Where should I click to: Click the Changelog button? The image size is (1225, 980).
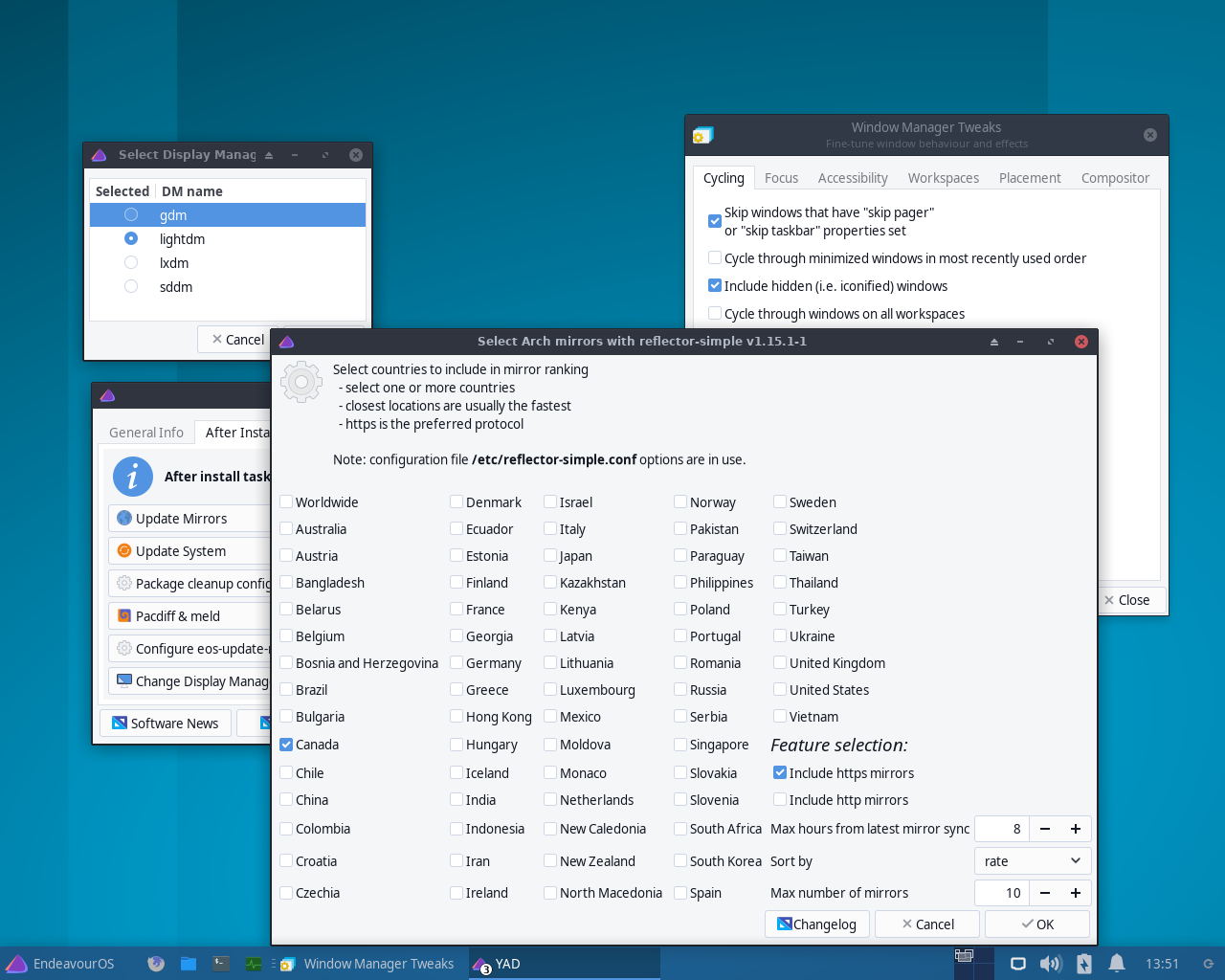(817, 924)
